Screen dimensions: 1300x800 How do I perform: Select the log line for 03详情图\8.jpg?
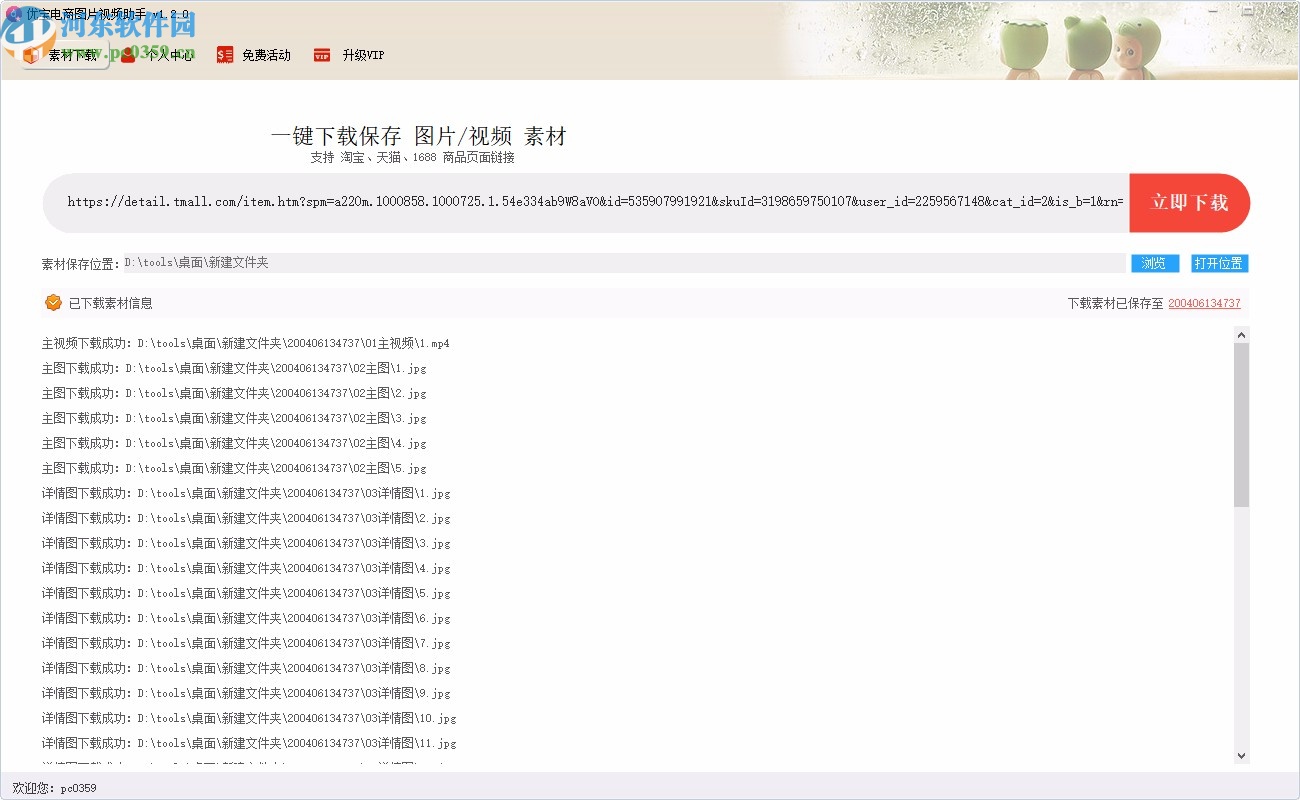click(246, 668)
